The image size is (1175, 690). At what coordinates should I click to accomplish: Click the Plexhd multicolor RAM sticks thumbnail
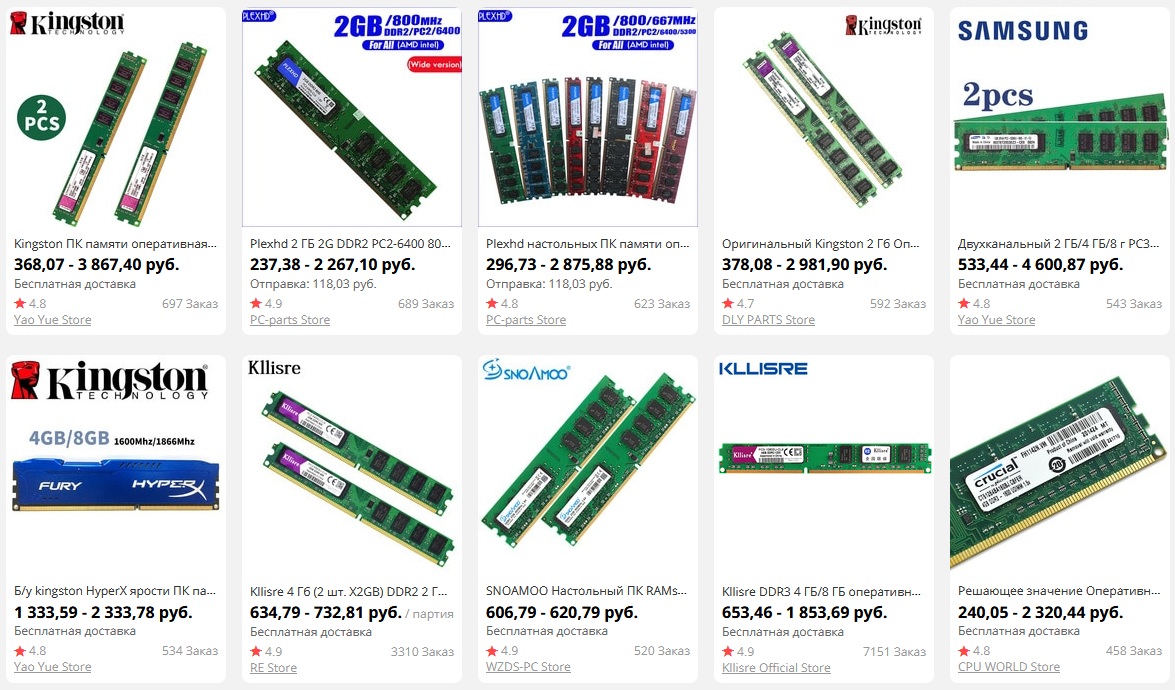click(588, 117)
